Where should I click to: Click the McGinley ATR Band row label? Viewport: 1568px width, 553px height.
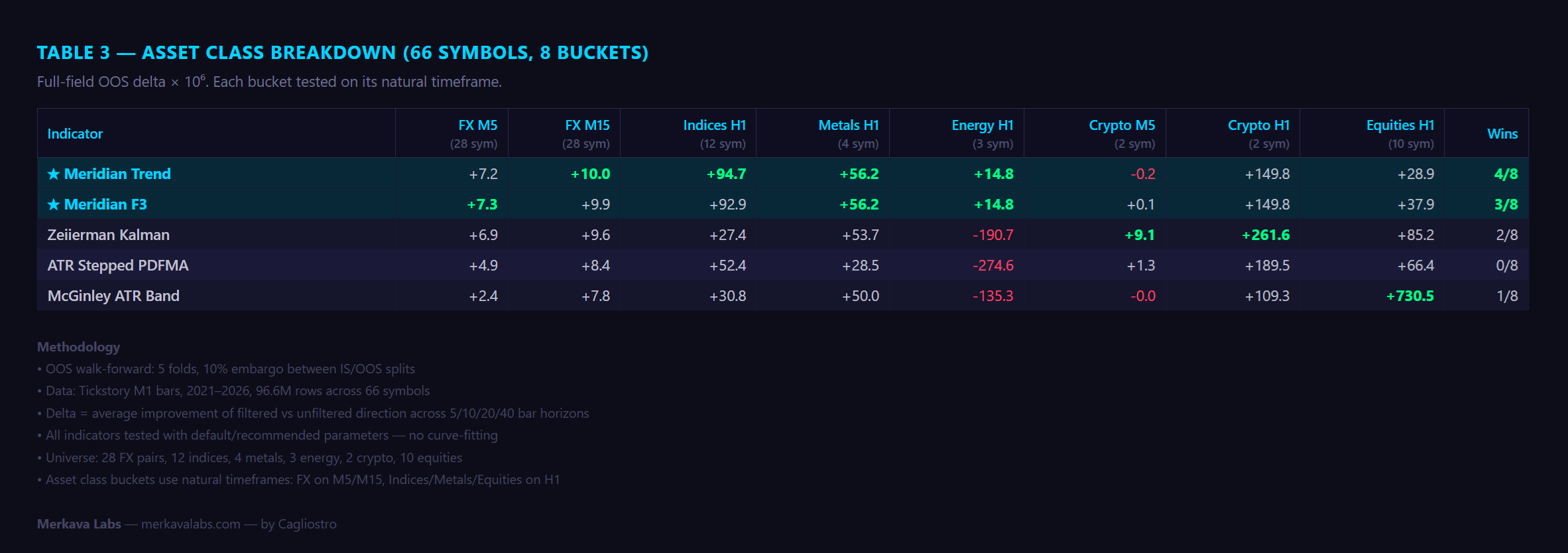click(113, 296)
